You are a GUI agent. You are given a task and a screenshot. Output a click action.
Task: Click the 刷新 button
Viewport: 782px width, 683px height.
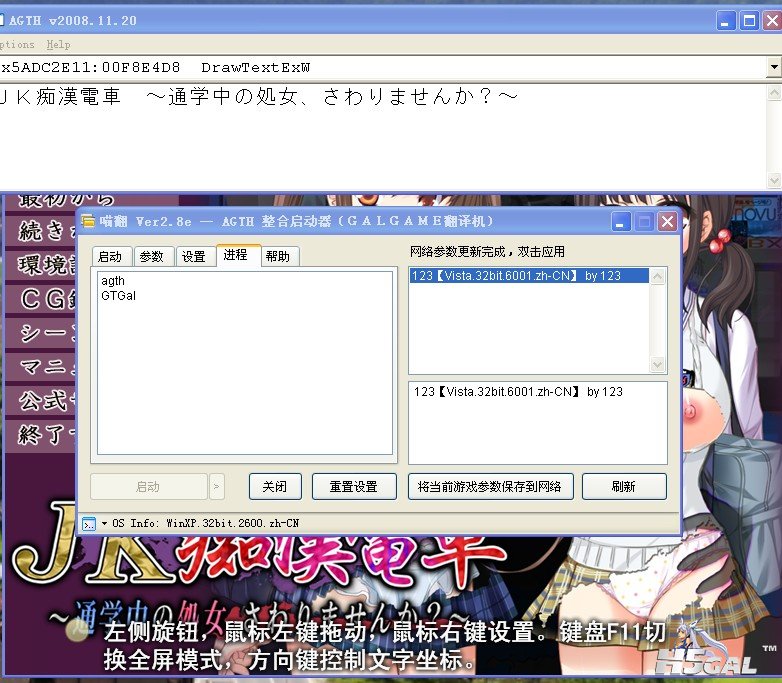point(624,486)
